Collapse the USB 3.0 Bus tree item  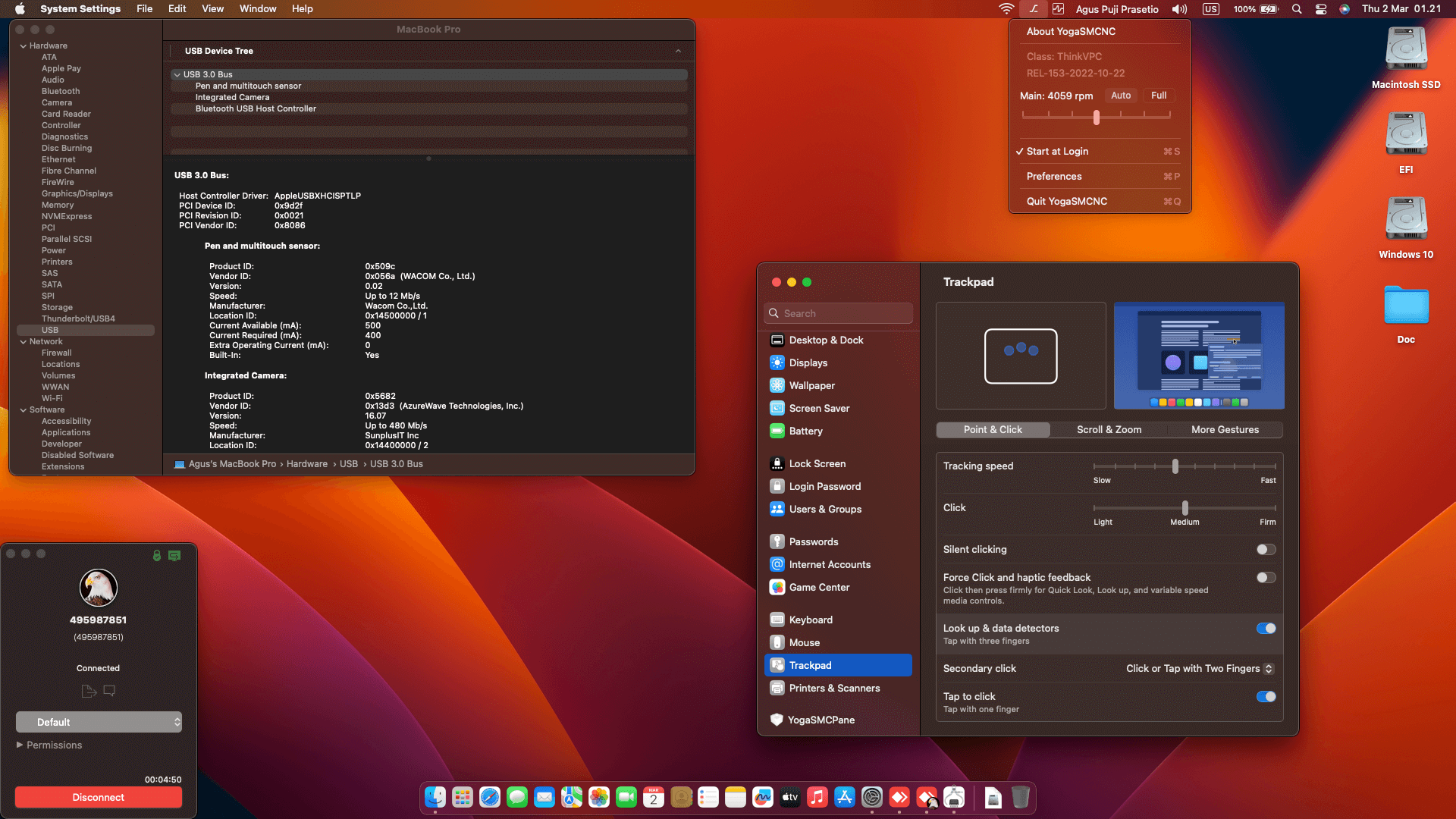point(177,74)
